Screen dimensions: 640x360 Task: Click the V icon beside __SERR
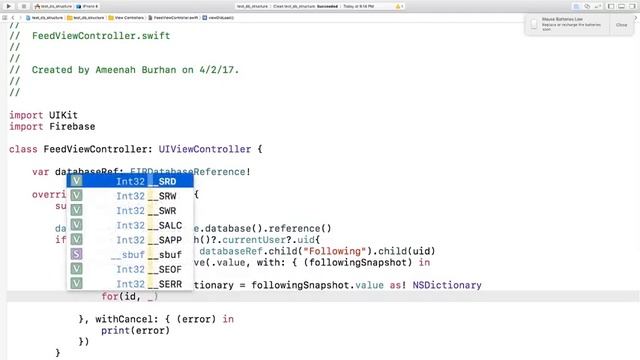tap(76, 283)
